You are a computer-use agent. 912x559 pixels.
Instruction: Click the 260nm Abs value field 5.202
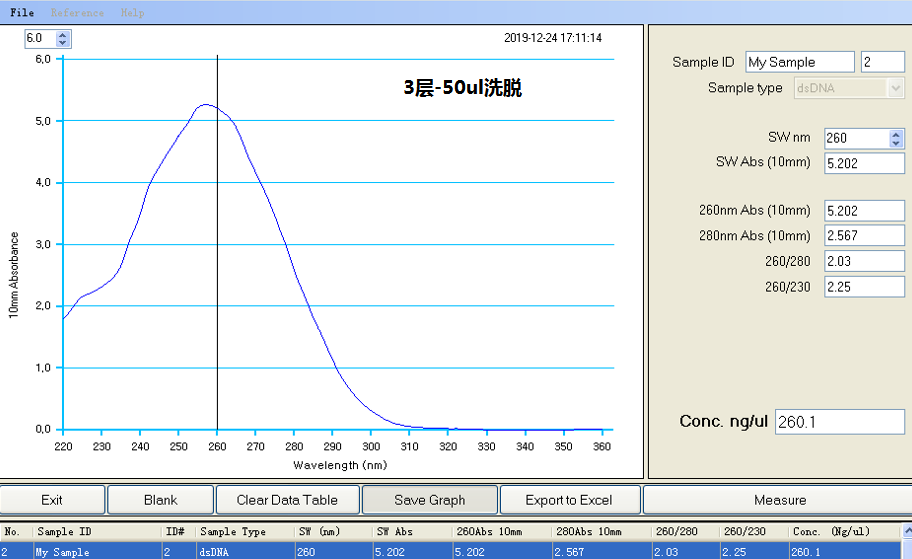pos(864,211)
